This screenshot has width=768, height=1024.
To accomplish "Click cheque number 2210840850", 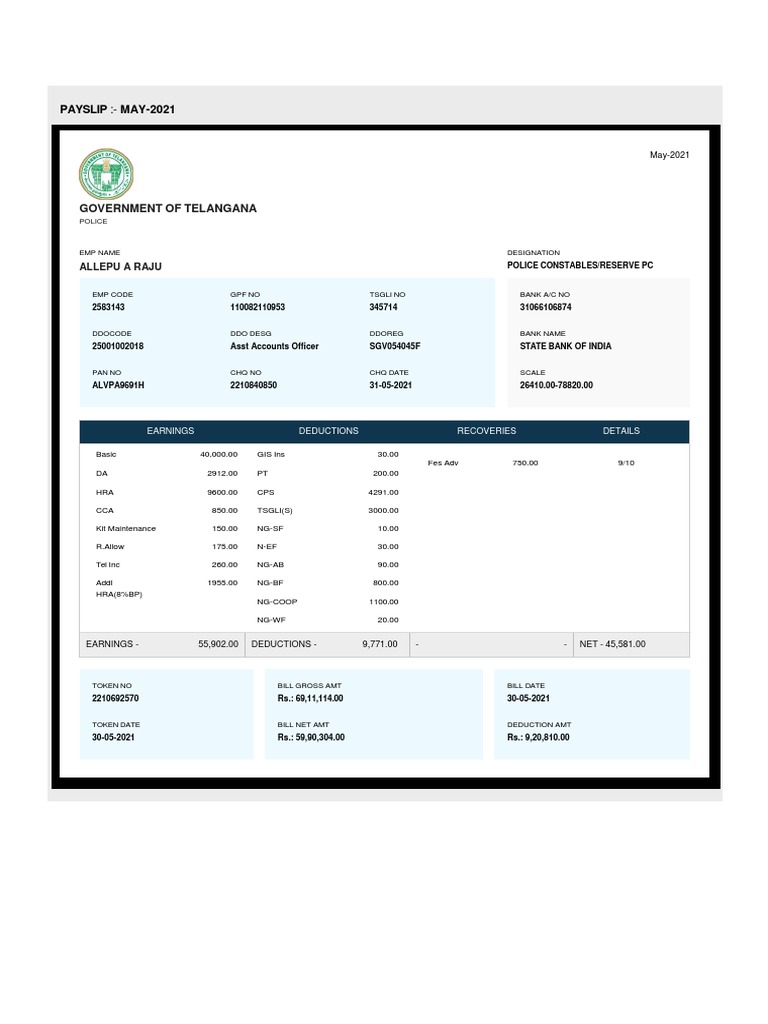I will [253, 385].
